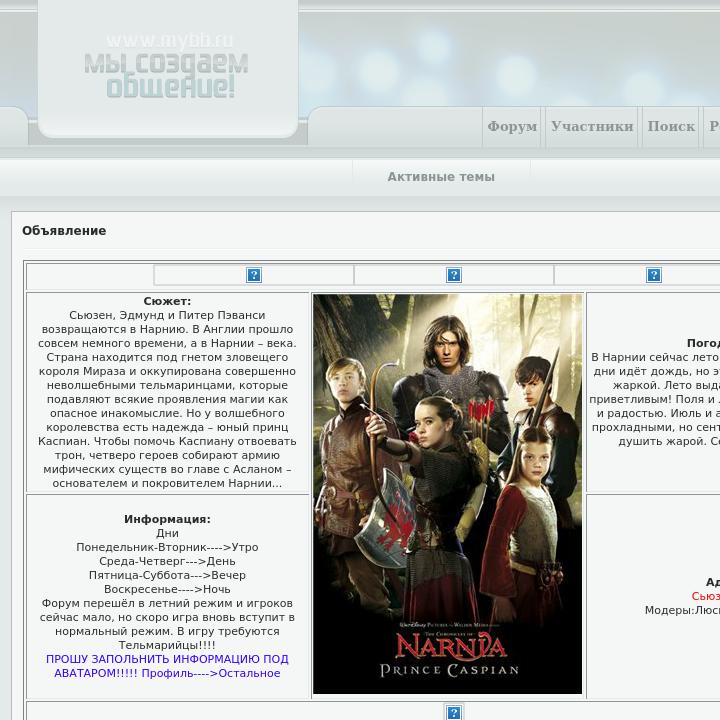Screen dimensions: 720x720
Task: Open the Участники navigation link
Action: 592,126
